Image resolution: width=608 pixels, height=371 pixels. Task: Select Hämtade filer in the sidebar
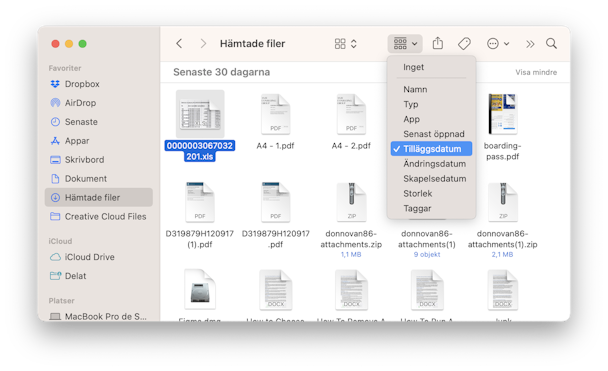(98, 198)
